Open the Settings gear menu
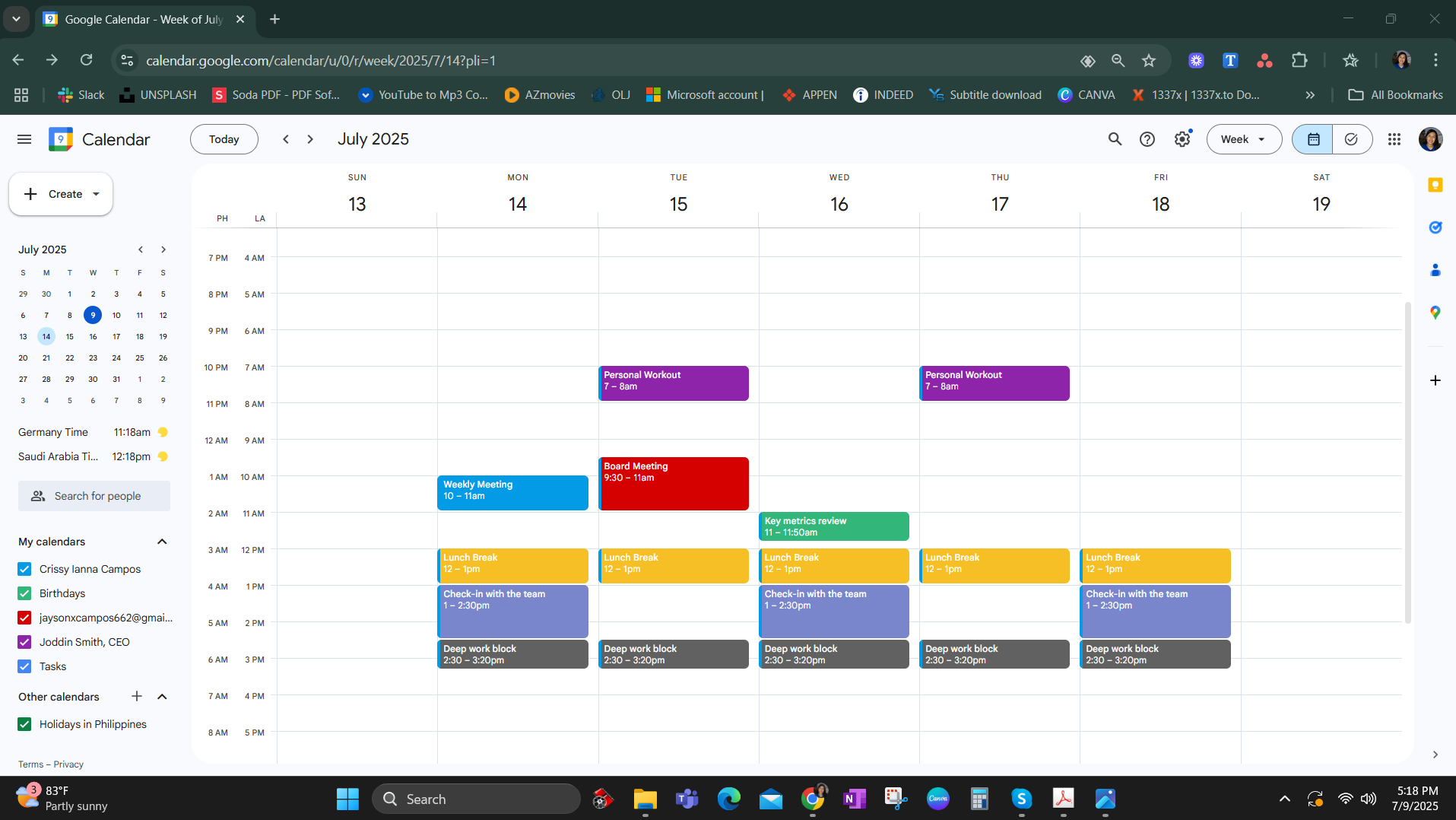1456x820 pixels. pos(1182,139)
